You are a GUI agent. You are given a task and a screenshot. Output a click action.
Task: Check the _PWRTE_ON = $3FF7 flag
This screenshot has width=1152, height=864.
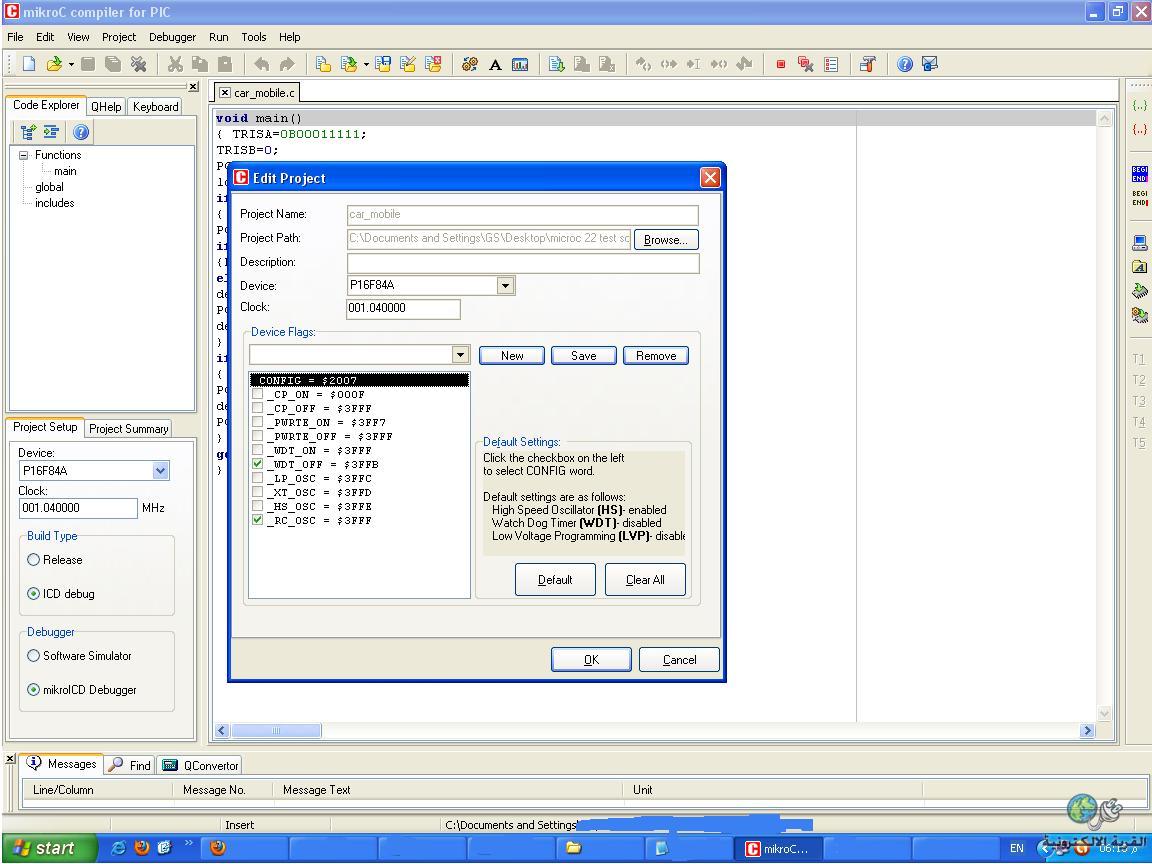point(257,422)
